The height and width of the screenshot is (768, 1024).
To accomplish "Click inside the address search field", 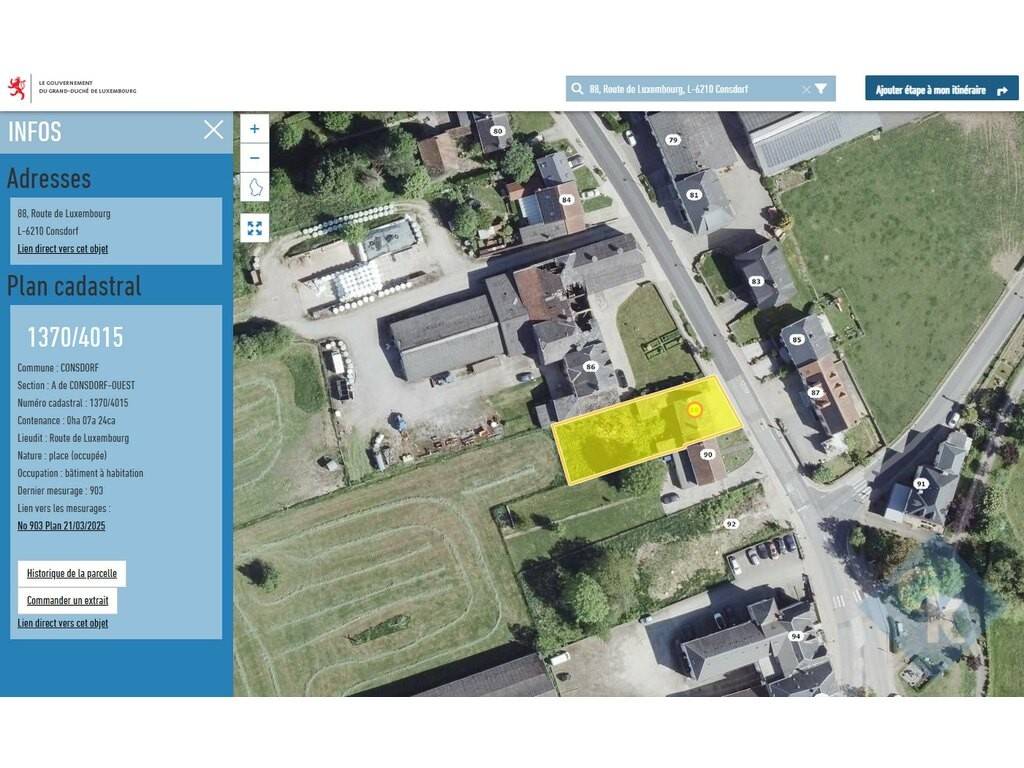I will (x=690, y=89).
